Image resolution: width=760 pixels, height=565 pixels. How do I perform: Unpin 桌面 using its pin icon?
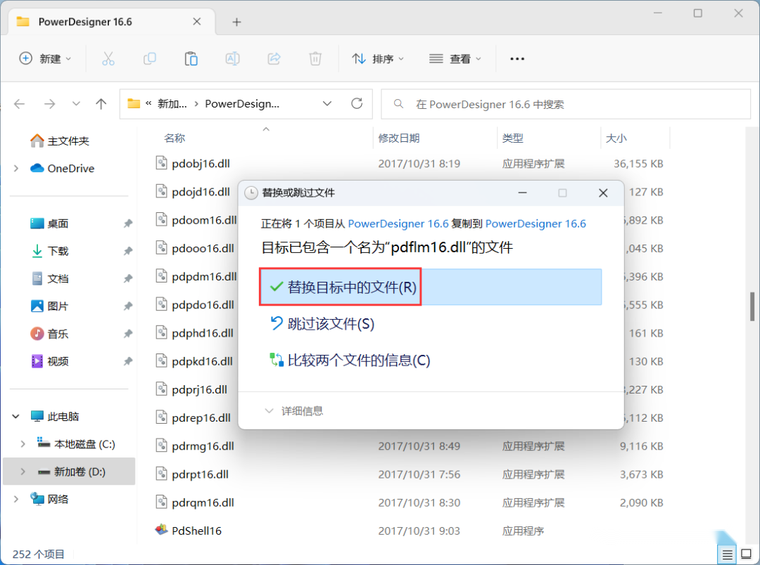coord(127,223)
